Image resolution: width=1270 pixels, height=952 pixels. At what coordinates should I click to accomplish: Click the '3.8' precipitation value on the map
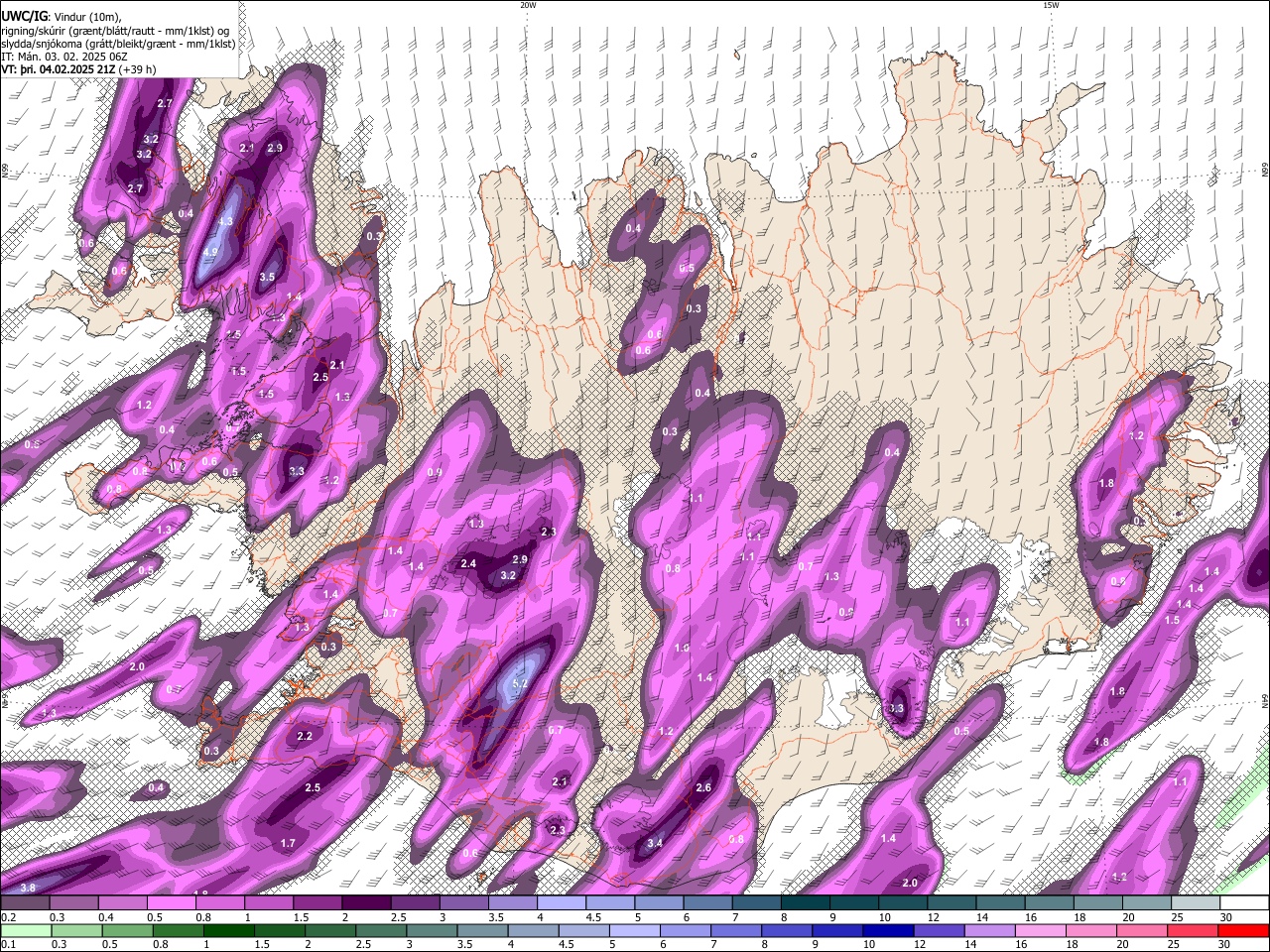(x=28, y=887)
